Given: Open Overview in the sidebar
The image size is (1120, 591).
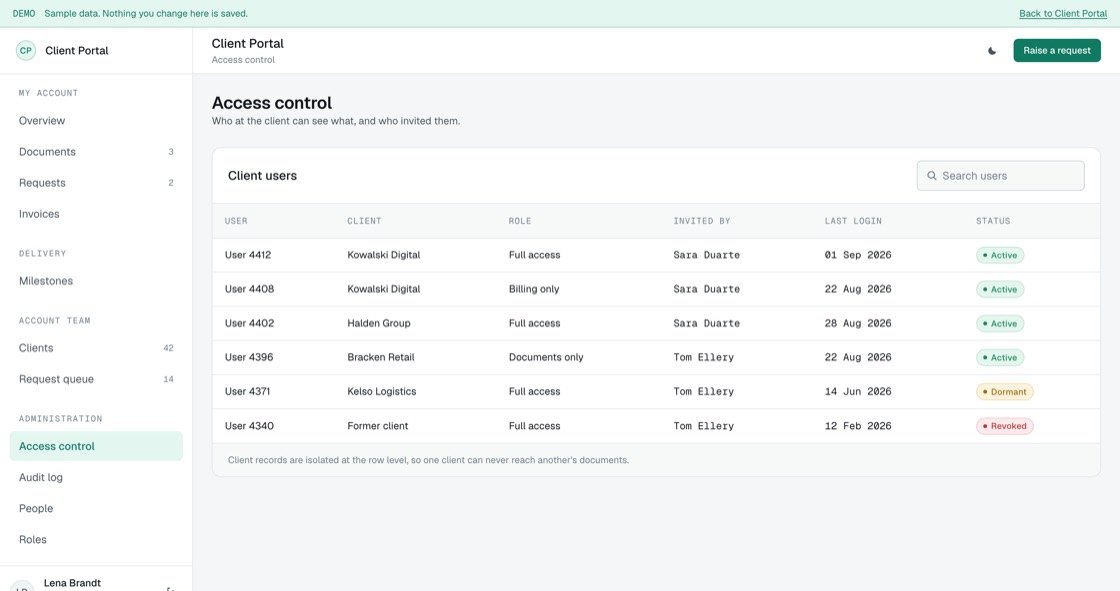Looking at the screenshot, I should click(96, 121).
